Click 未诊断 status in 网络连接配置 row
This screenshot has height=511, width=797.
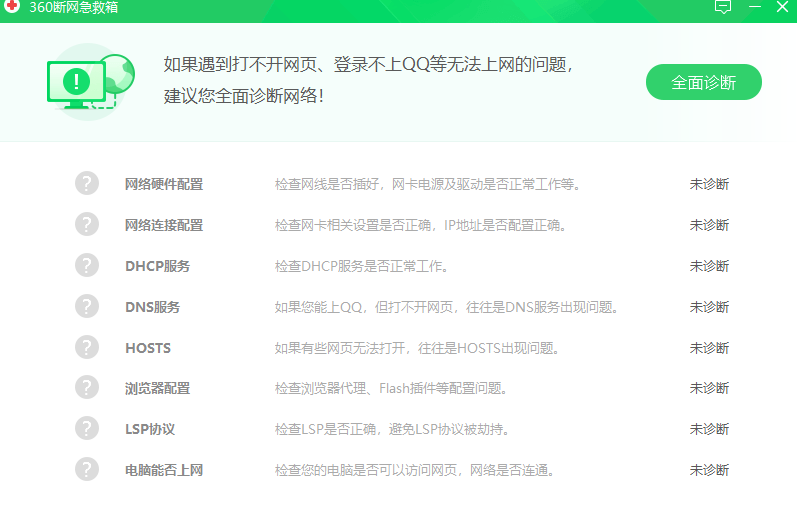(709, 225)
